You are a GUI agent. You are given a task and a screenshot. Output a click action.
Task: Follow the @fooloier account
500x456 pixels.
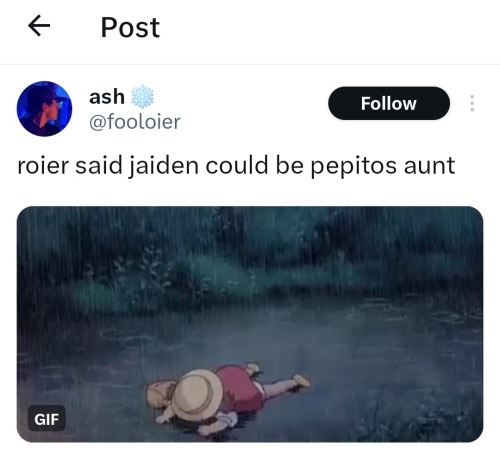point(389,103)
